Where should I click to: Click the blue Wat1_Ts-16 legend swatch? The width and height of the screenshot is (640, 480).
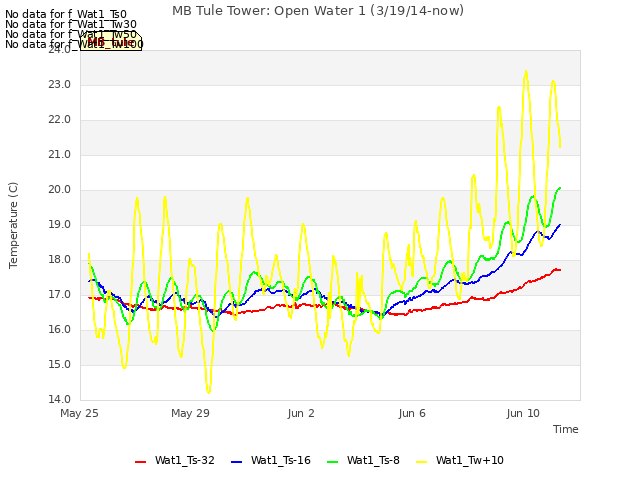(x=236, y=462)
